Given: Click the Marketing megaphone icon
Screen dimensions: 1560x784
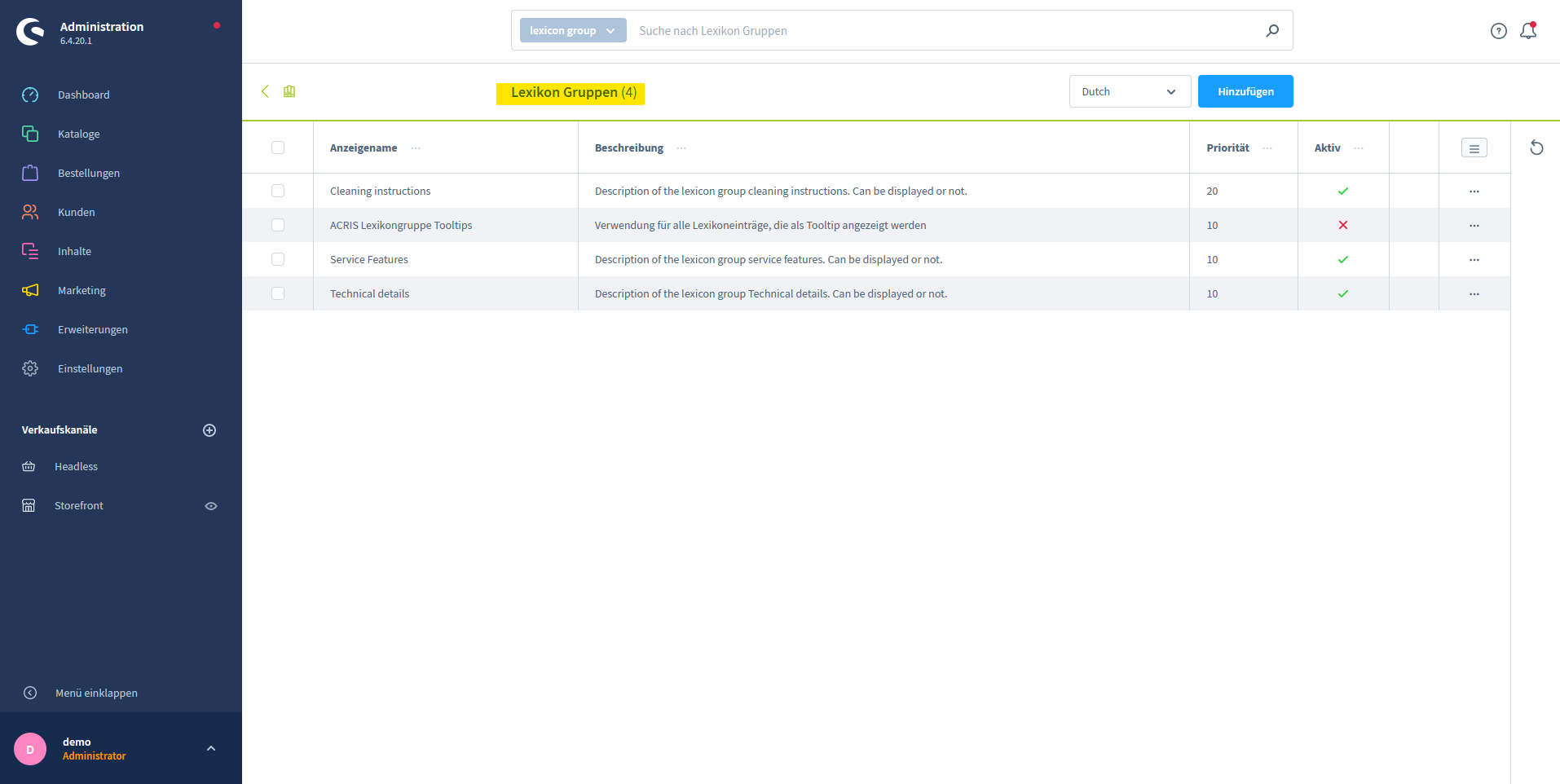Looking at the screenshot, I should [30, 290].
